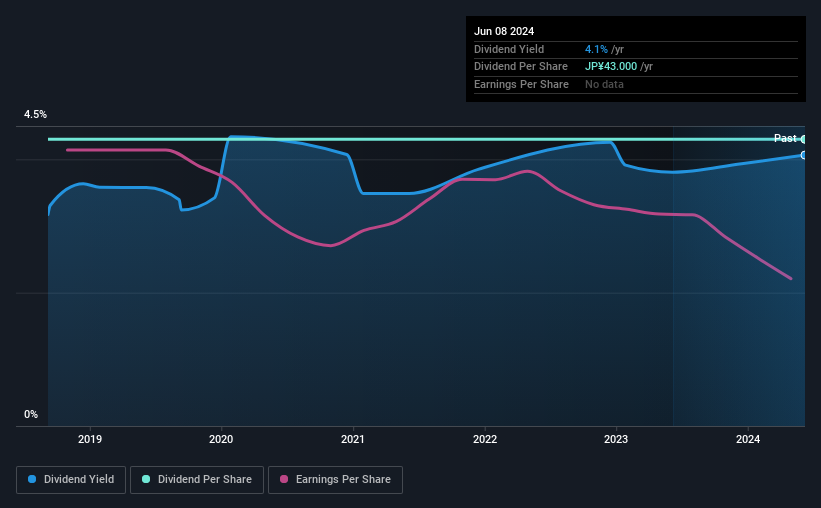The height and width of the screenshot is (508, 821).
Task: Click the teal Dividend Per Share legend dot
Action: [146, 479]
